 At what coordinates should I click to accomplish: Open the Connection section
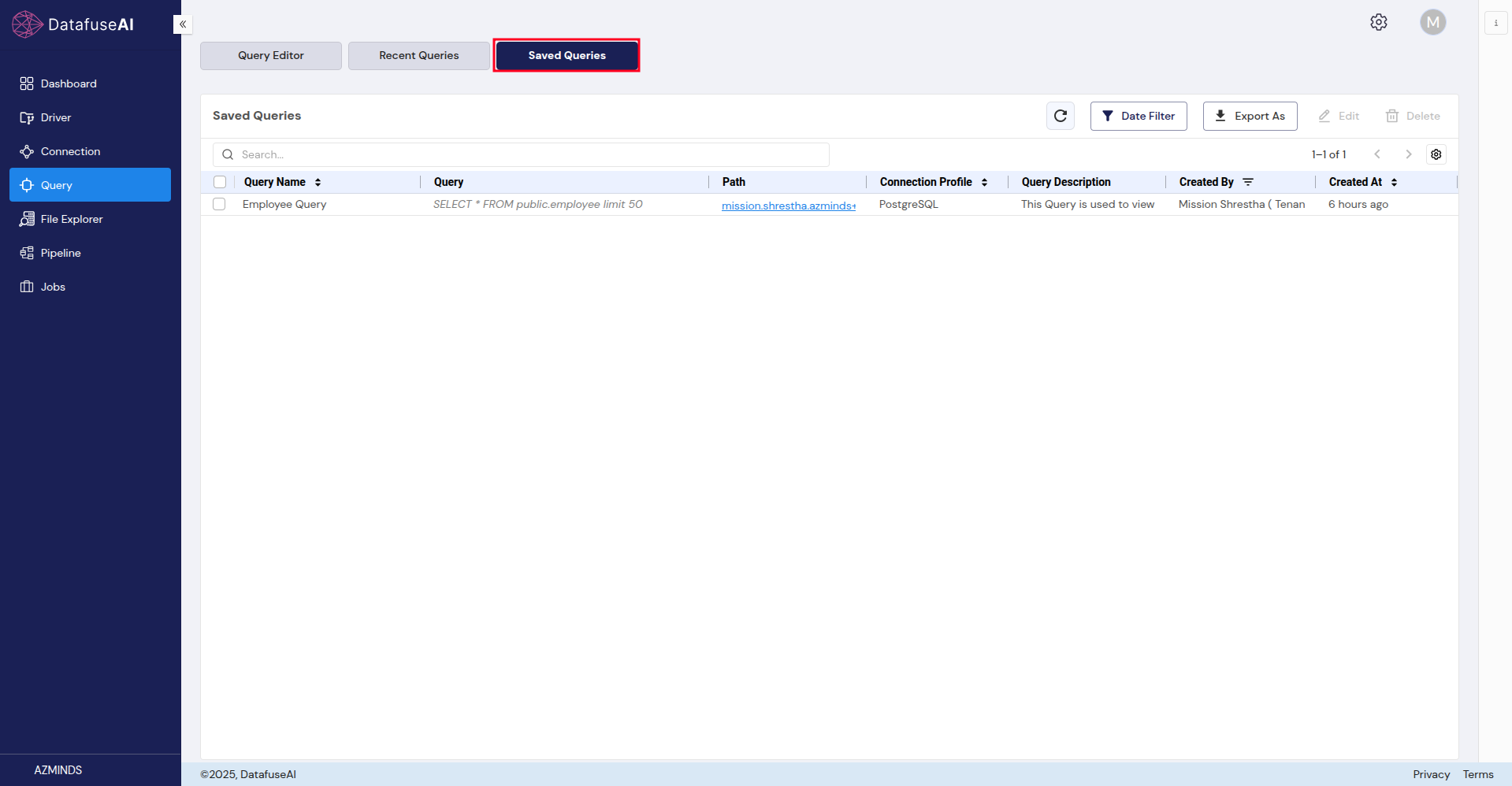tap(70, 151)
